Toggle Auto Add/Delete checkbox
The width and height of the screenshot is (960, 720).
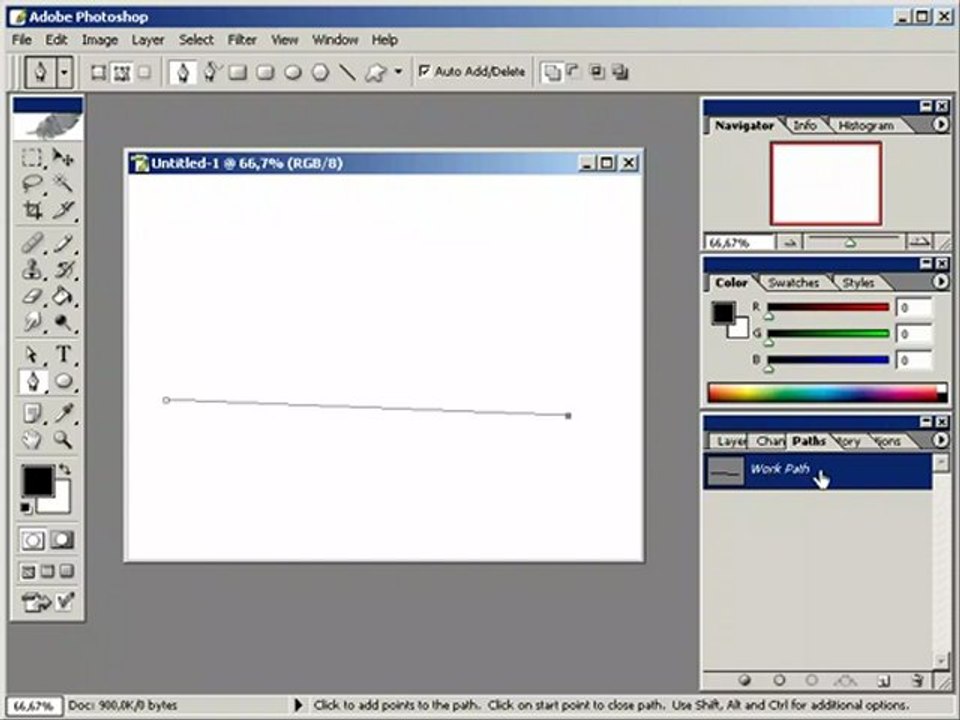424,71
